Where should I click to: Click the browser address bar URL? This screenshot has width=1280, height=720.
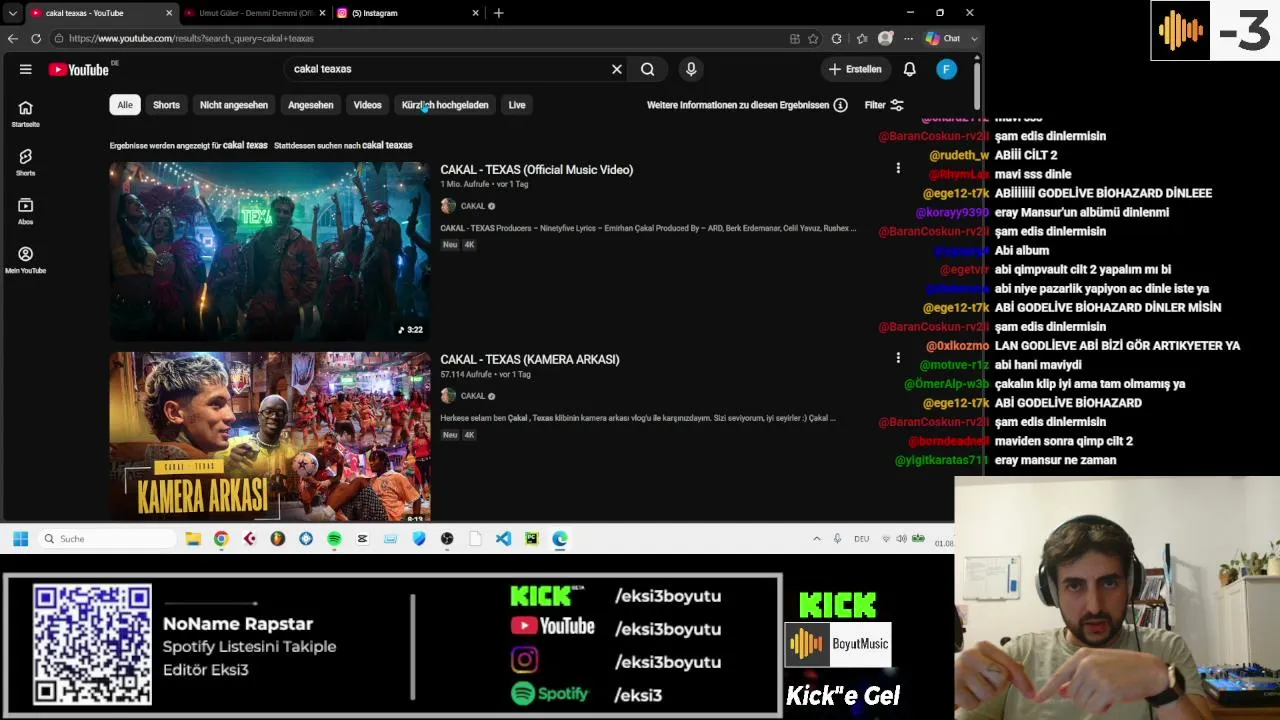[191, 38]
